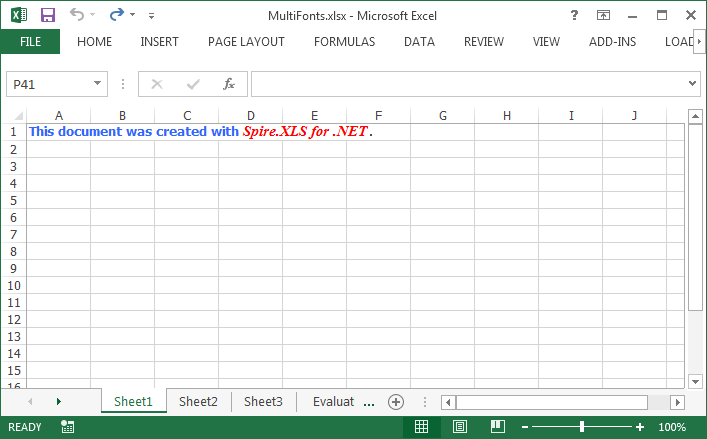Click the vertical scrollbar thumb
707x439 pixels.
coord(695,218)
